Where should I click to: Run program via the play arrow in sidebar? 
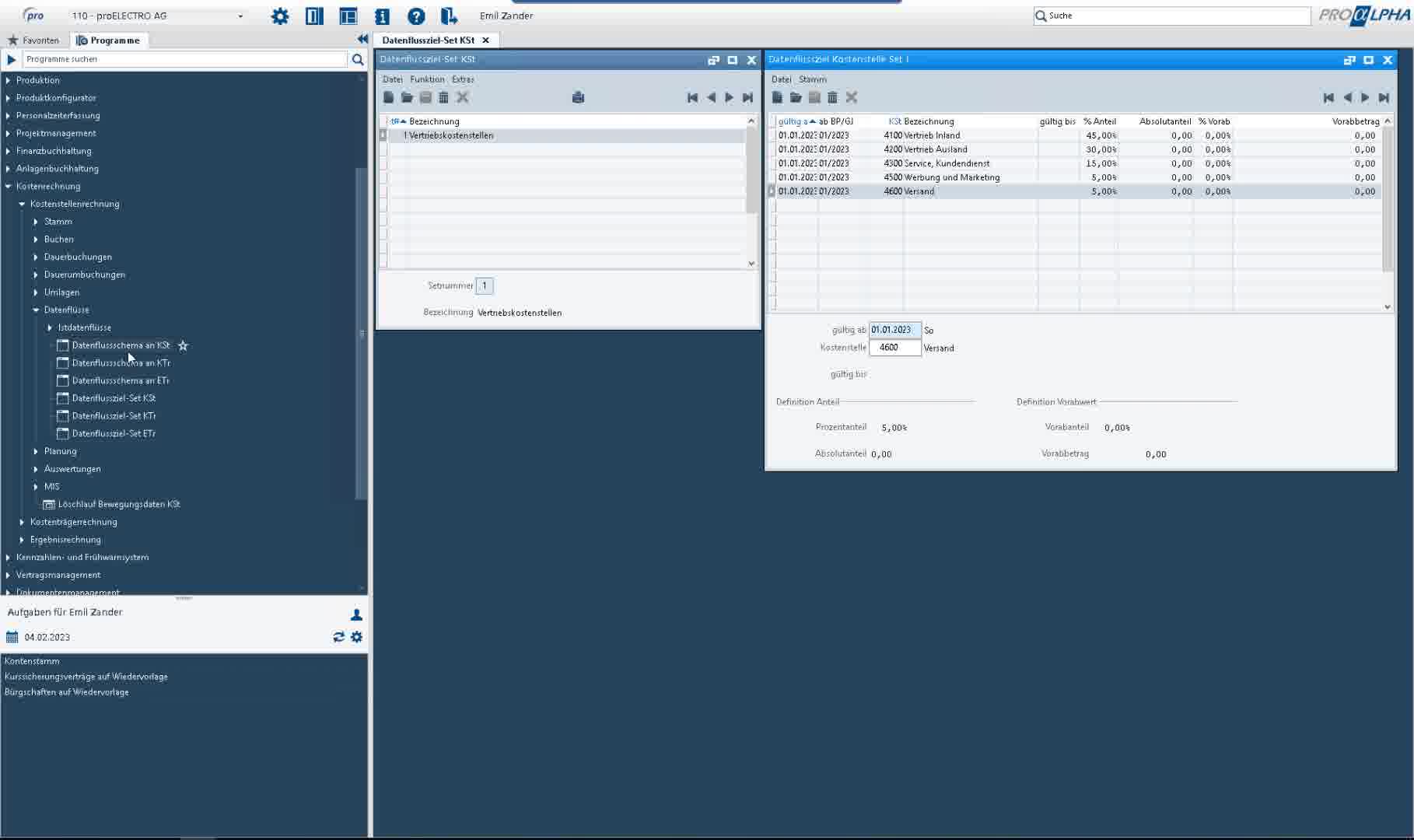click(11, 59)
